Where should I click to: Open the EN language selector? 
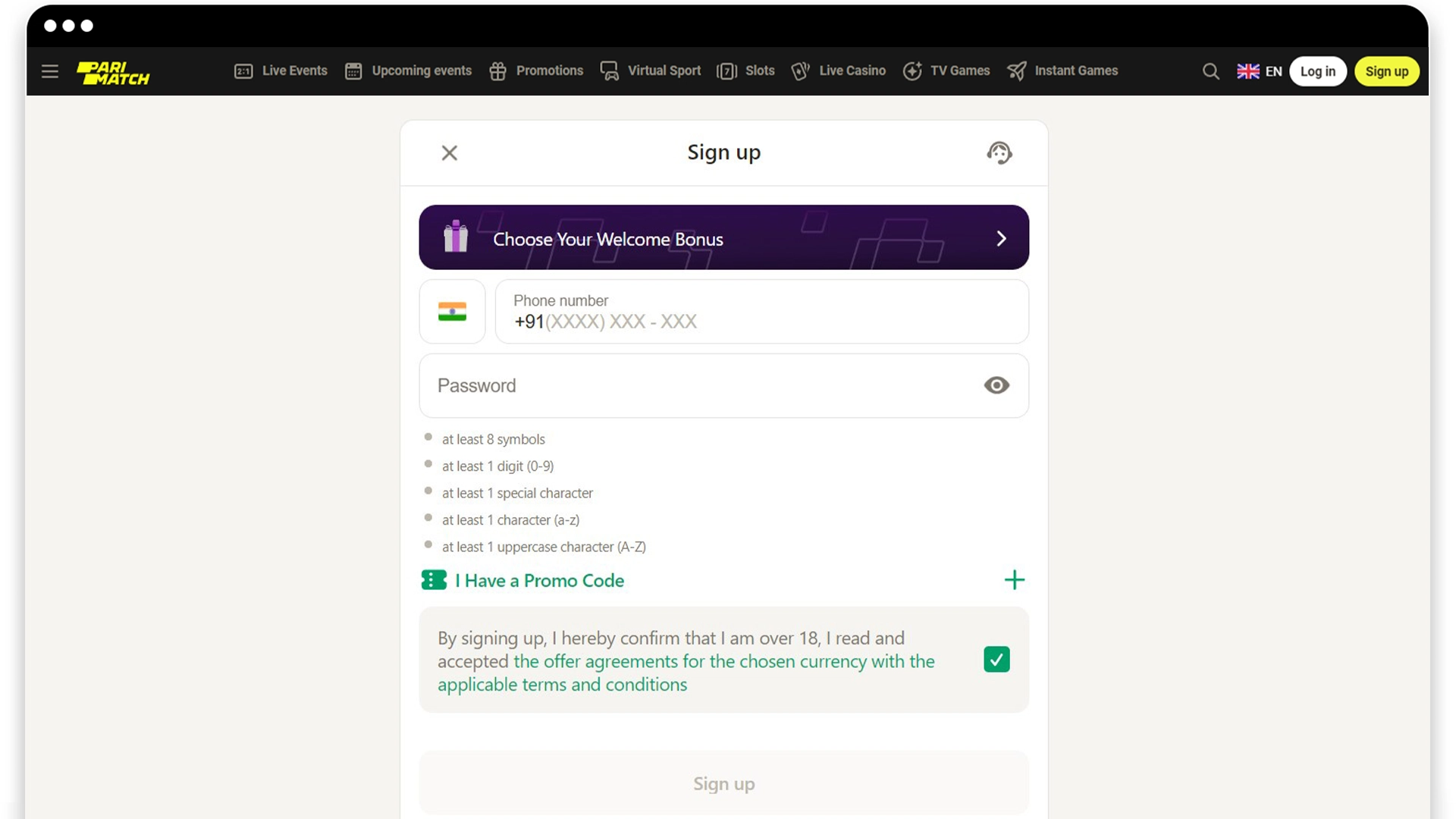pyautogui.click(x=1260, y=71)
